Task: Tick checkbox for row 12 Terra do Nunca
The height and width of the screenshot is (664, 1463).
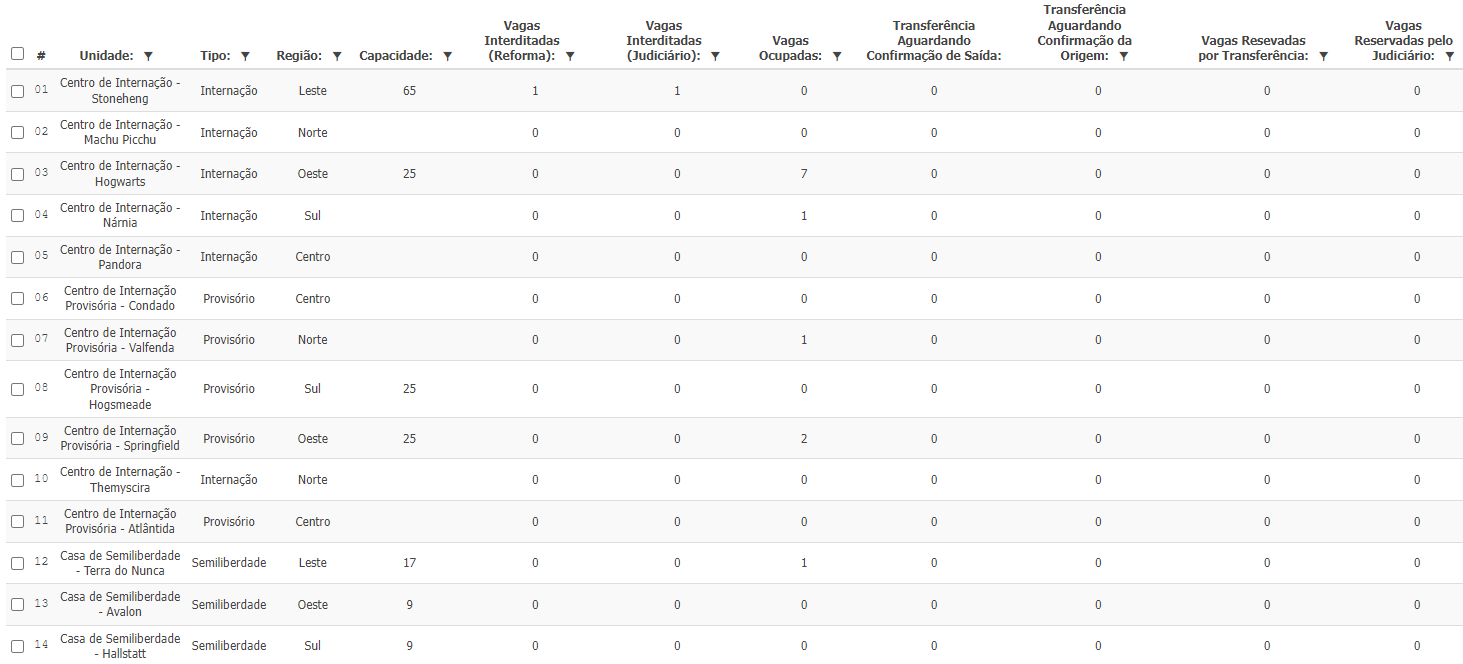Action: tap(18, 563)
